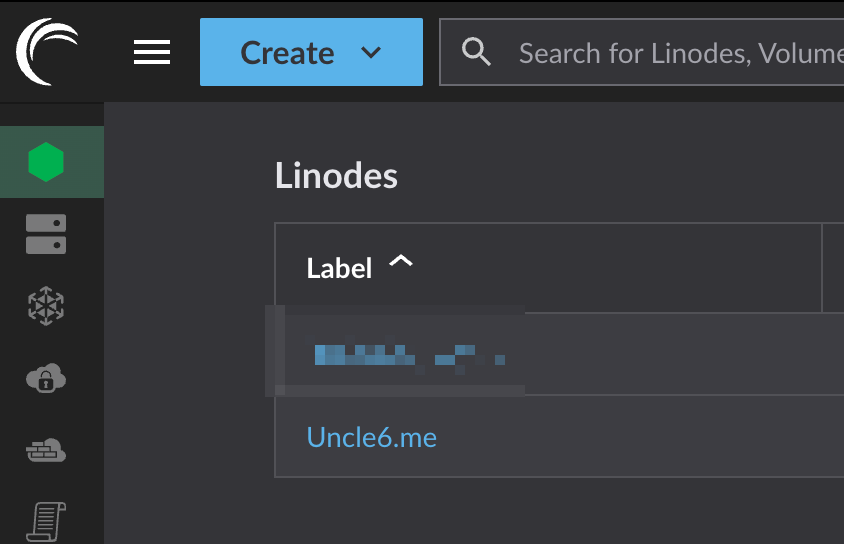Click the search magnifier icon
The width and height of the screenshot is (844, 544).
(477, 52)
